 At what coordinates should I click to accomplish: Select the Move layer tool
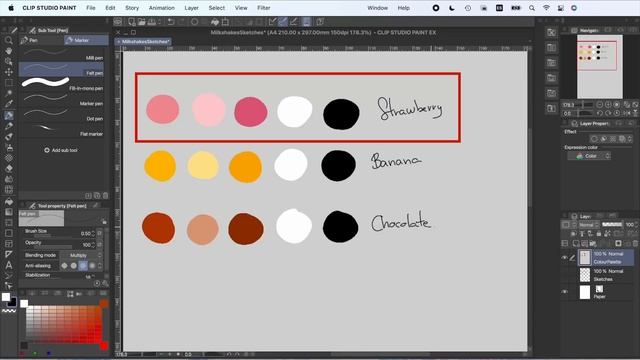click(9, 72)
